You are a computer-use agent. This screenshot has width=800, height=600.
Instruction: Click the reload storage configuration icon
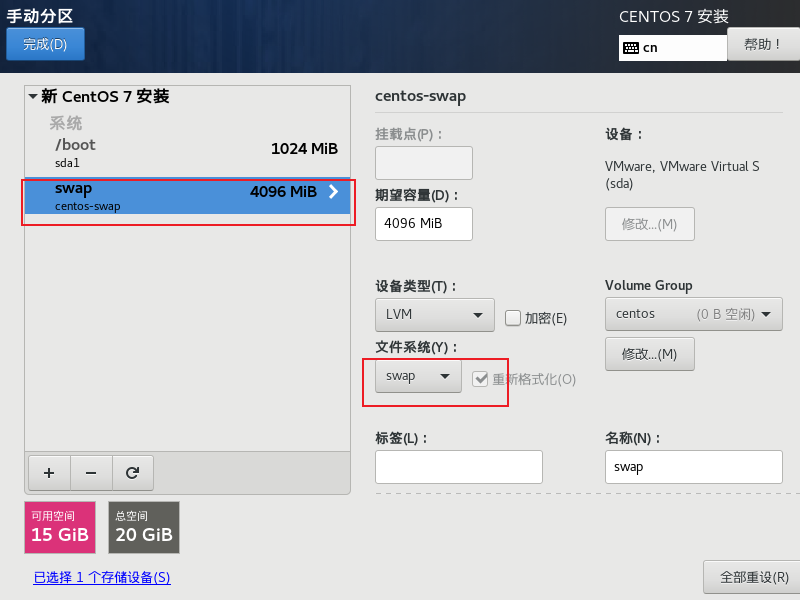point(133,473)
